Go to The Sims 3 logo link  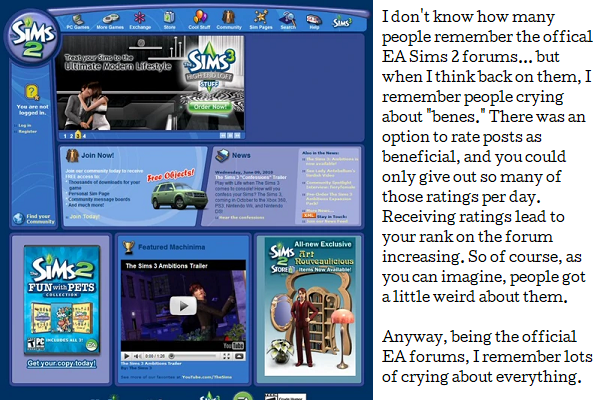point(341,22)
